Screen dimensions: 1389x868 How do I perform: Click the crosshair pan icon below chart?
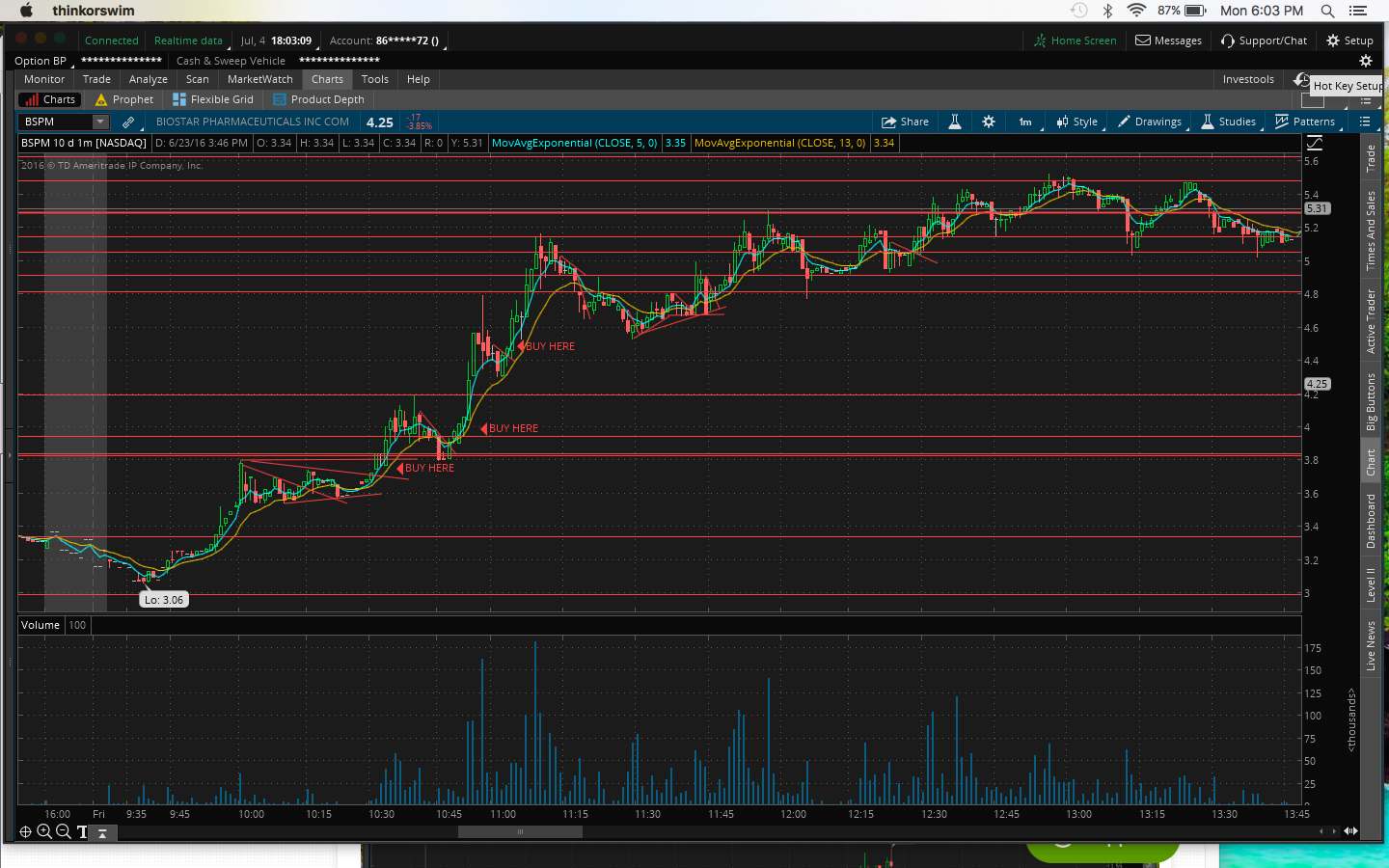tap(25, 831)
